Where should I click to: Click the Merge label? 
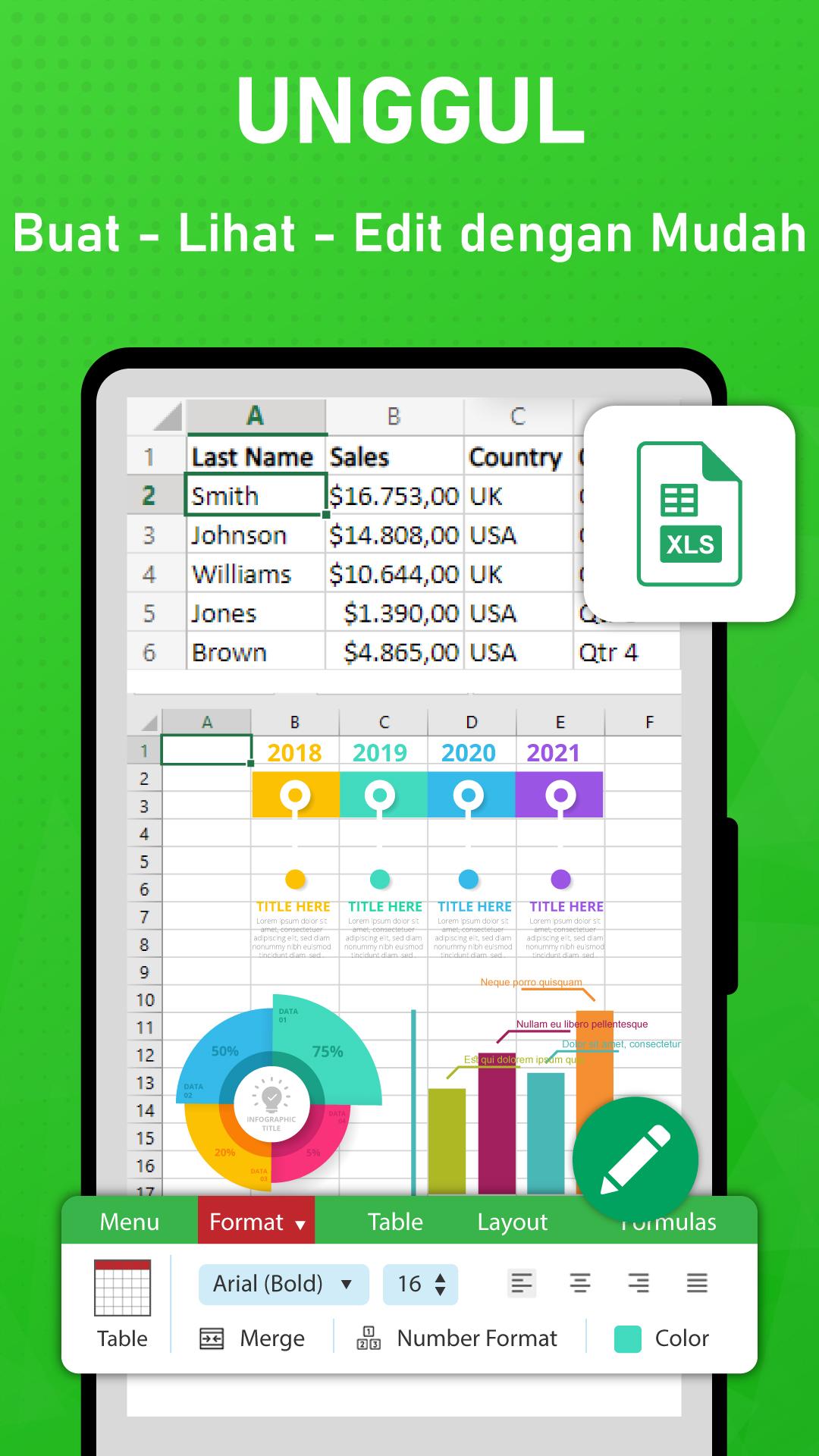coord(272,1338)
